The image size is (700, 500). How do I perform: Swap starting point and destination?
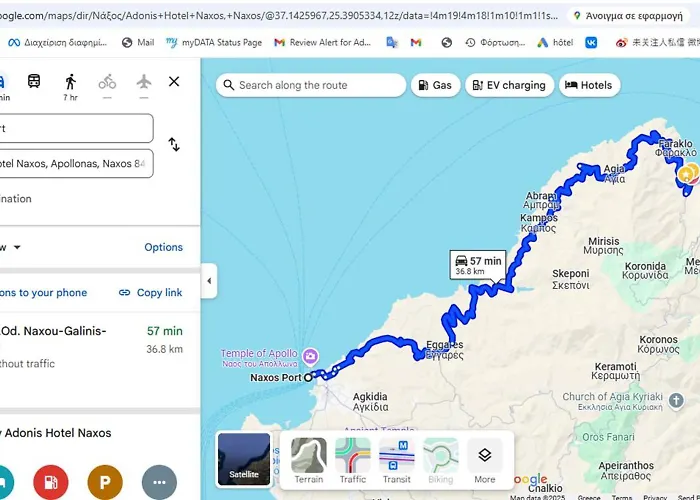(174, 145)
